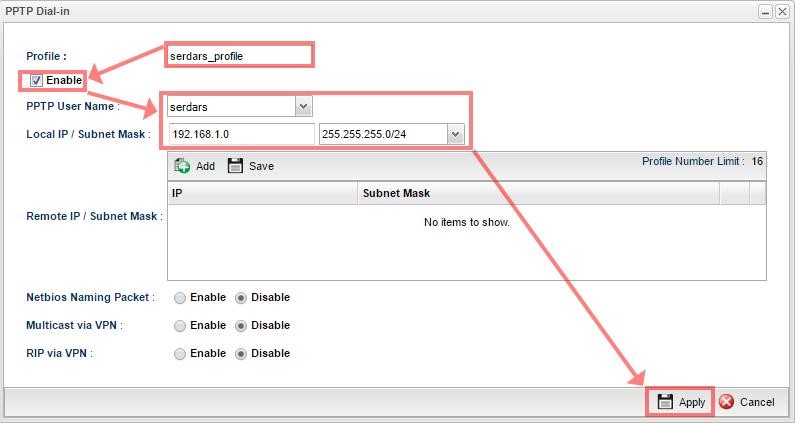The image size is (795, 423).
Task: Select Disable for RIP via VPN
Action: click(x=241, y=354)
